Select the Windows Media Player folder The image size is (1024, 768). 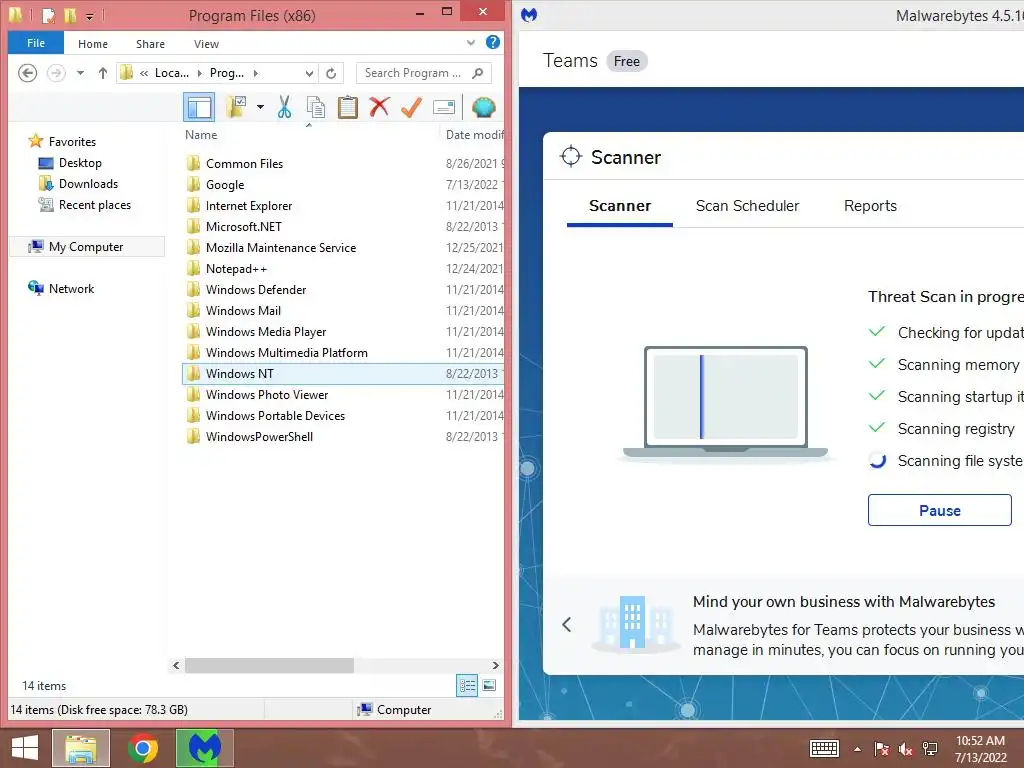point(266,332)
